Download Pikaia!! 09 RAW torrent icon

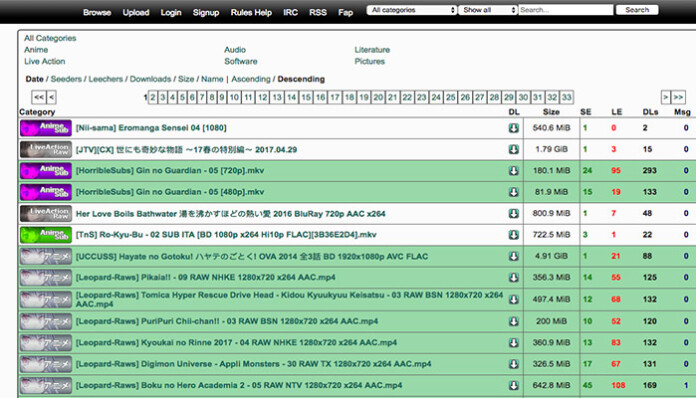pos(514,277)
